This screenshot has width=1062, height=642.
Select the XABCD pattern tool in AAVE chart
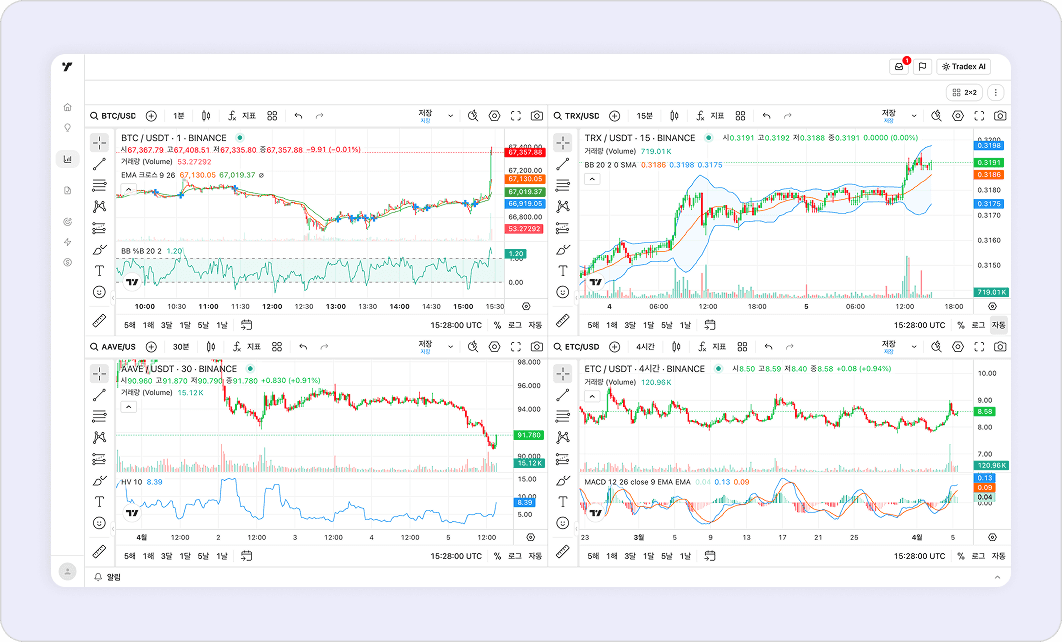pos(100,437)
